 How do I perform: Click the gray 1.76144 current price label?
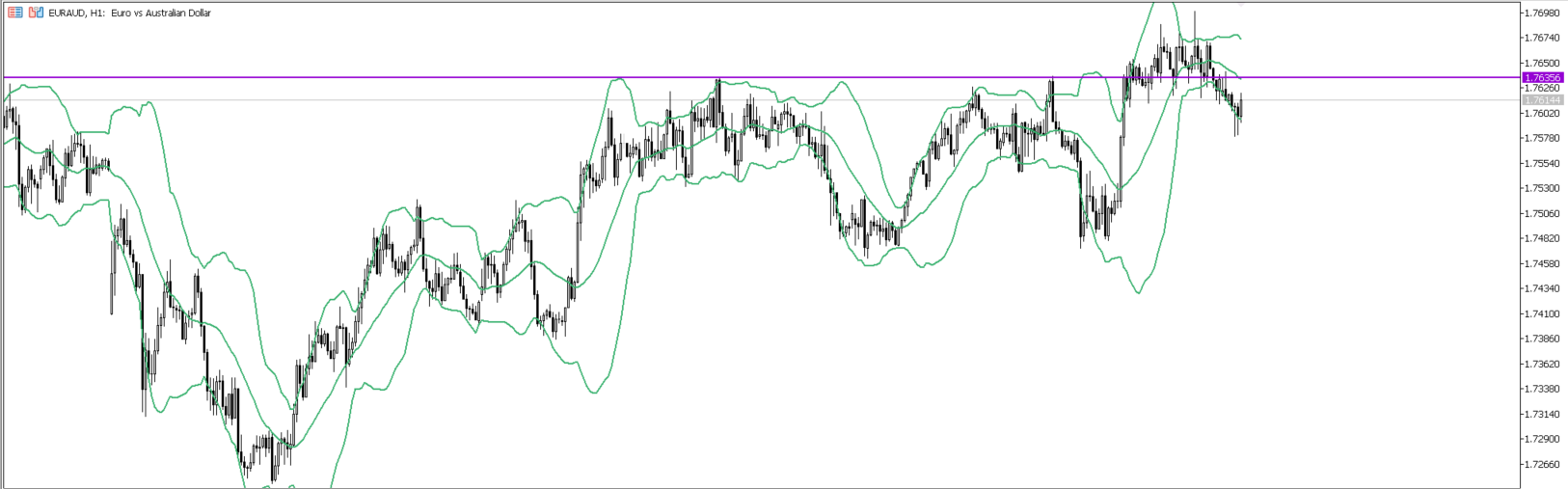[1541, 100]
